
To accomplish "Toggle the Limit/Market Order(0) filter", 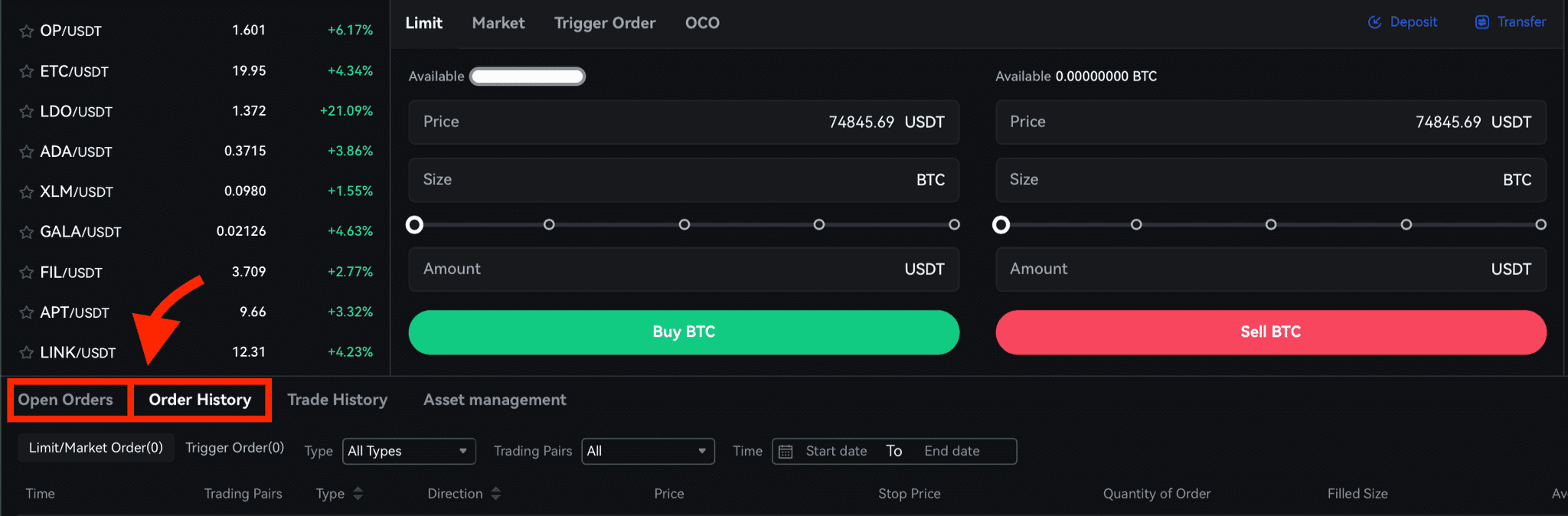I will pyautogui.click(x=96, y=448).
